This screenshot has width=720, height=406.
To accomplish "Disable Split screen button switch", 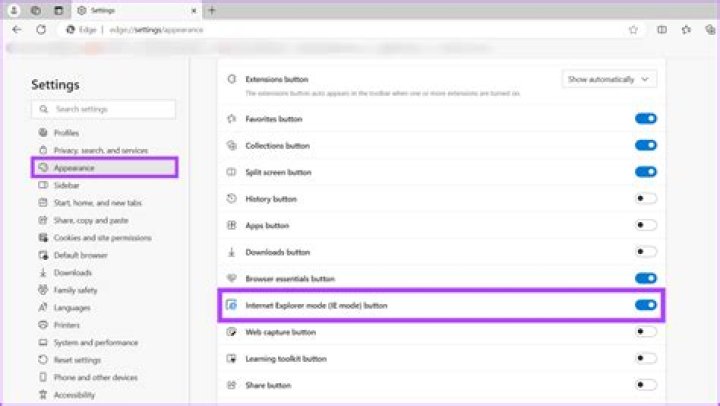I will click(646, 172).
